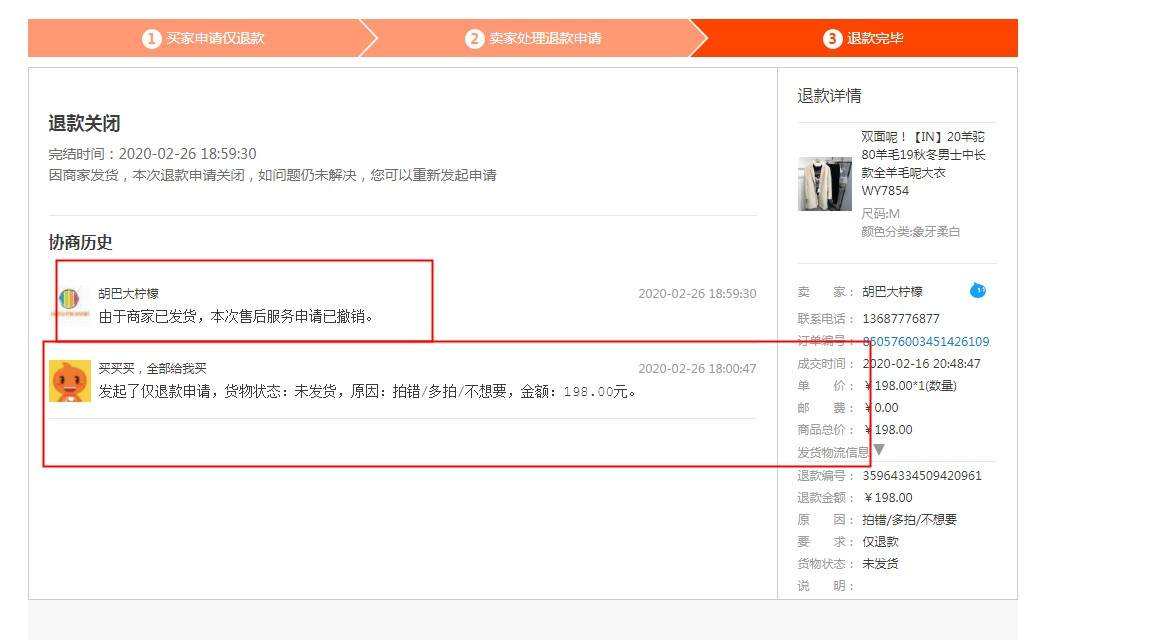
Task: Click the step 2 卖家处理退款申请 tab
Action: [x=532, y=38]
